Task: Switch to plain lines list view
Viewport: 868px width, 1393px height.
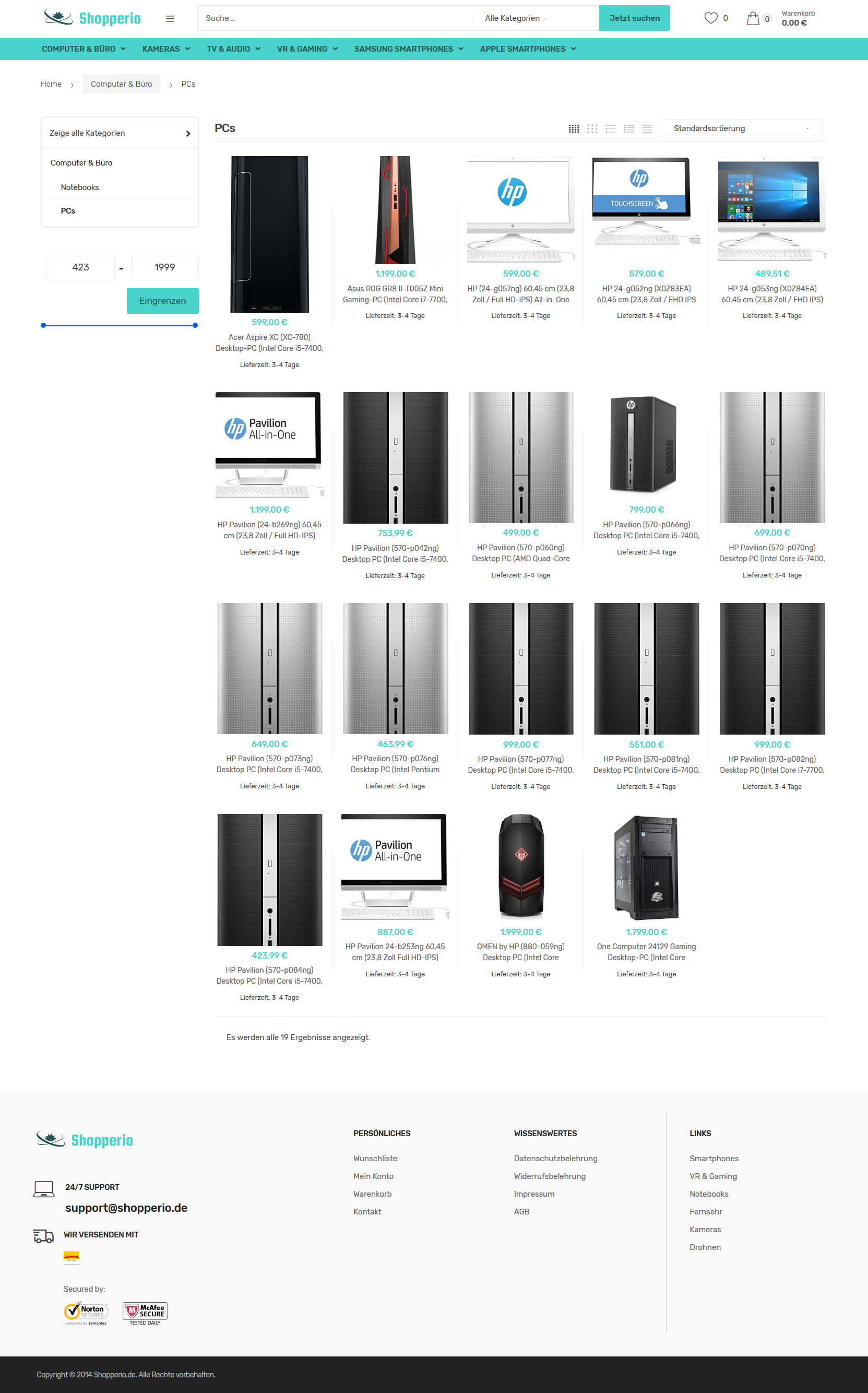Action: (x=647, y=128)
